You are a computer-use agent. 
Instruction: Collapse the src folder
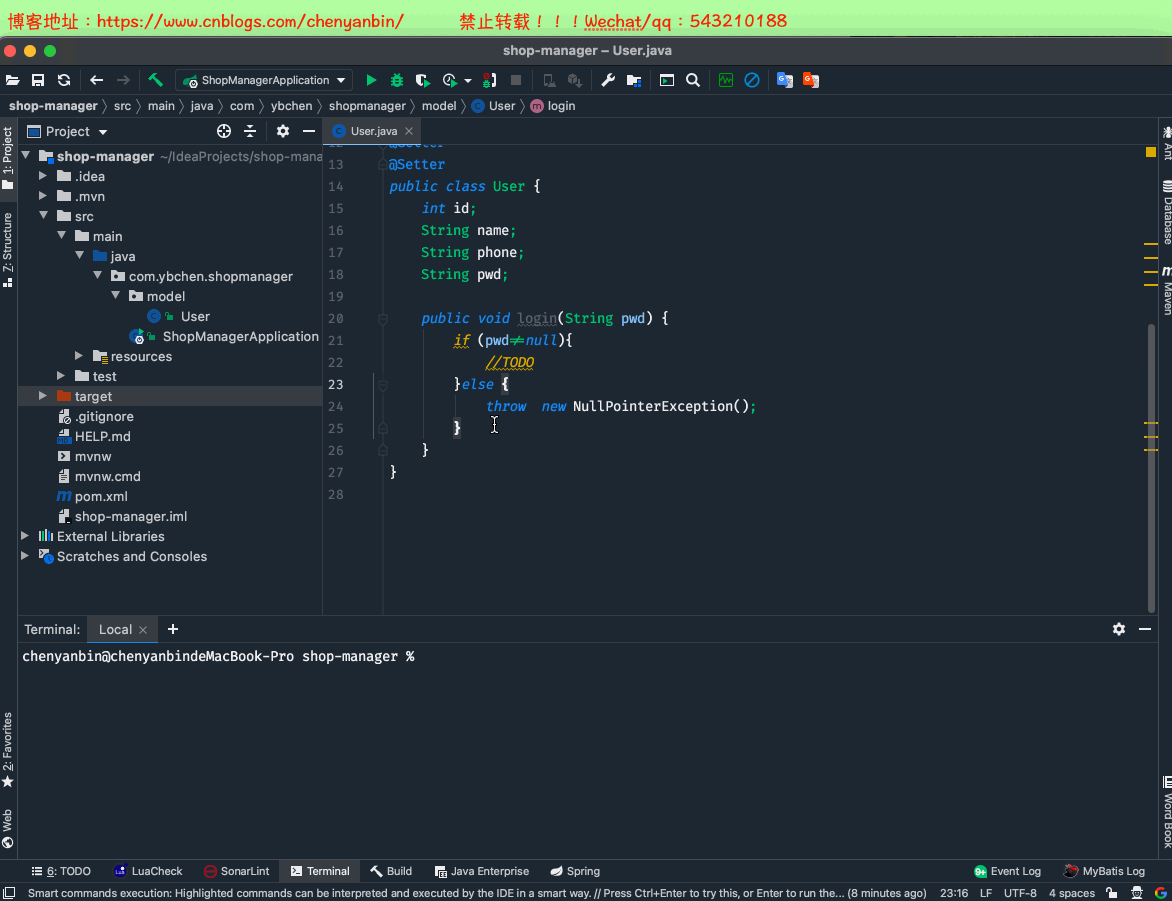pyautogui.click(x=43, y=215)
